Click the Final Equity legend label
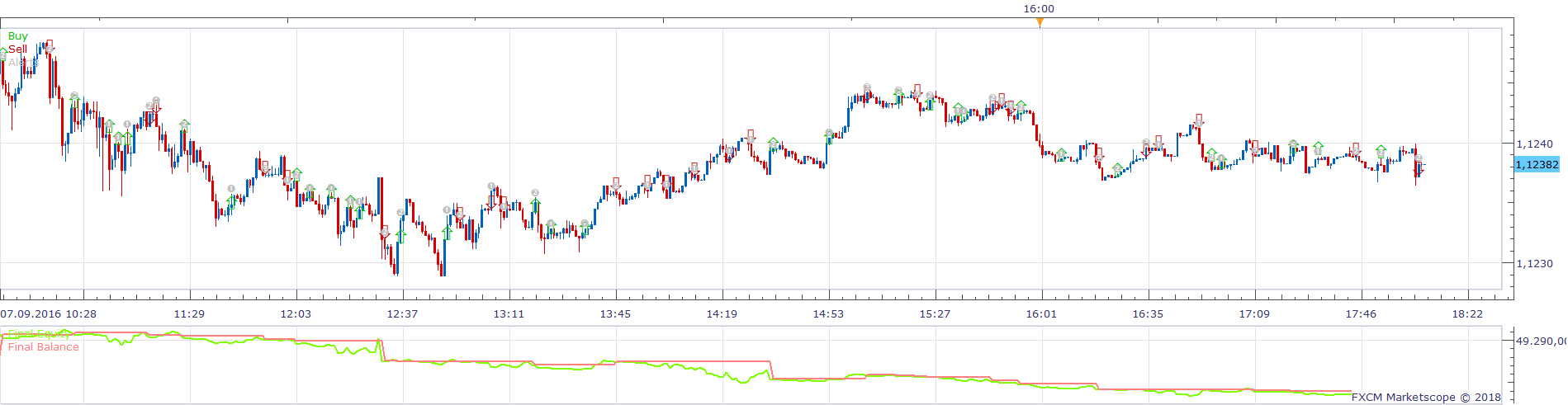 pyautogui.click(x=40, y=334)
